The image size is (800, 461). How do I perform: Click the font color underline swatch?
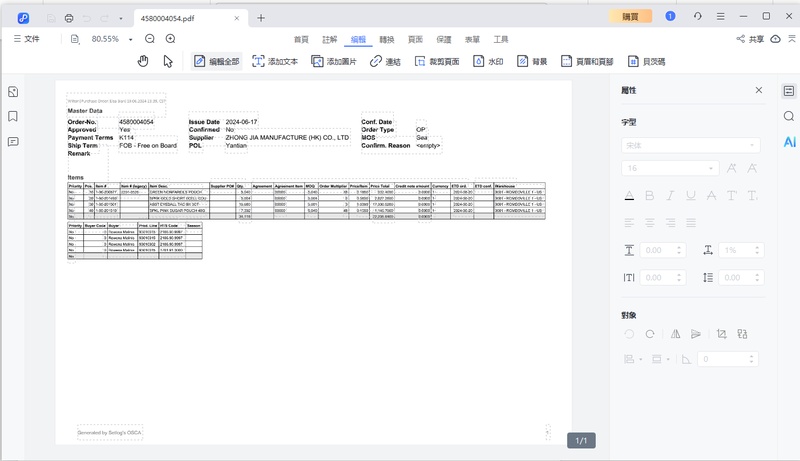coord(629,194)
